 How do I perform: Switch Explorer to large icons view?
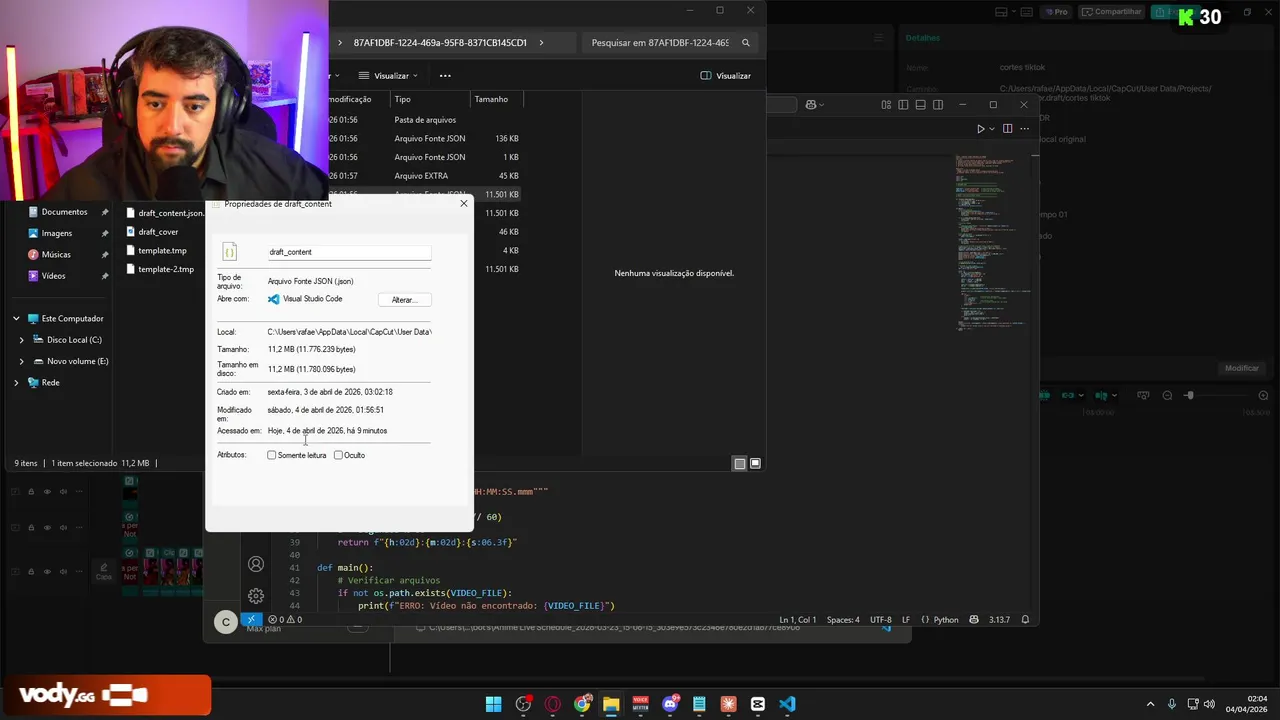coord(755,463)
